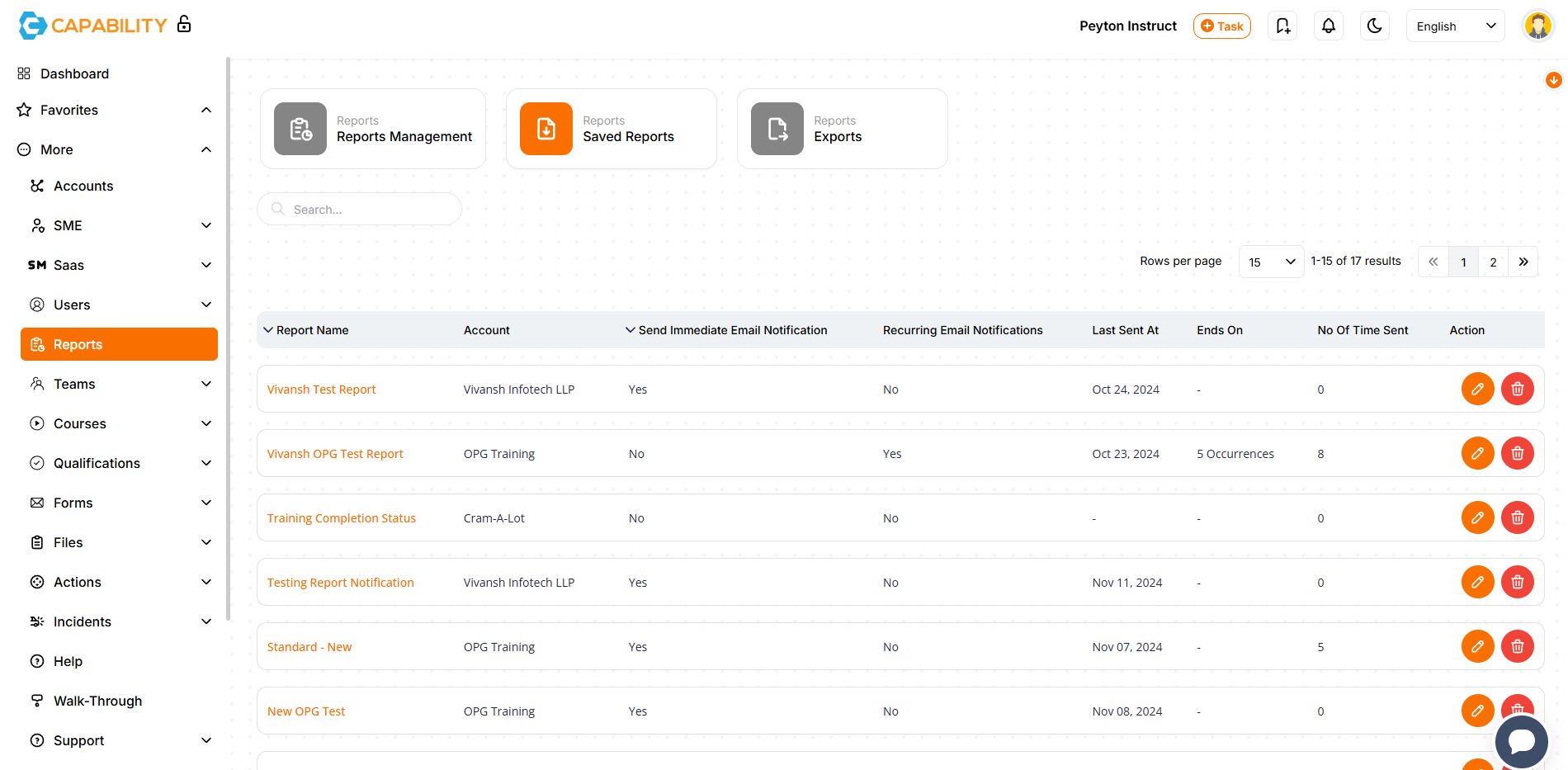
Task: Click the notification bell icon
Action: point(1328,26)
